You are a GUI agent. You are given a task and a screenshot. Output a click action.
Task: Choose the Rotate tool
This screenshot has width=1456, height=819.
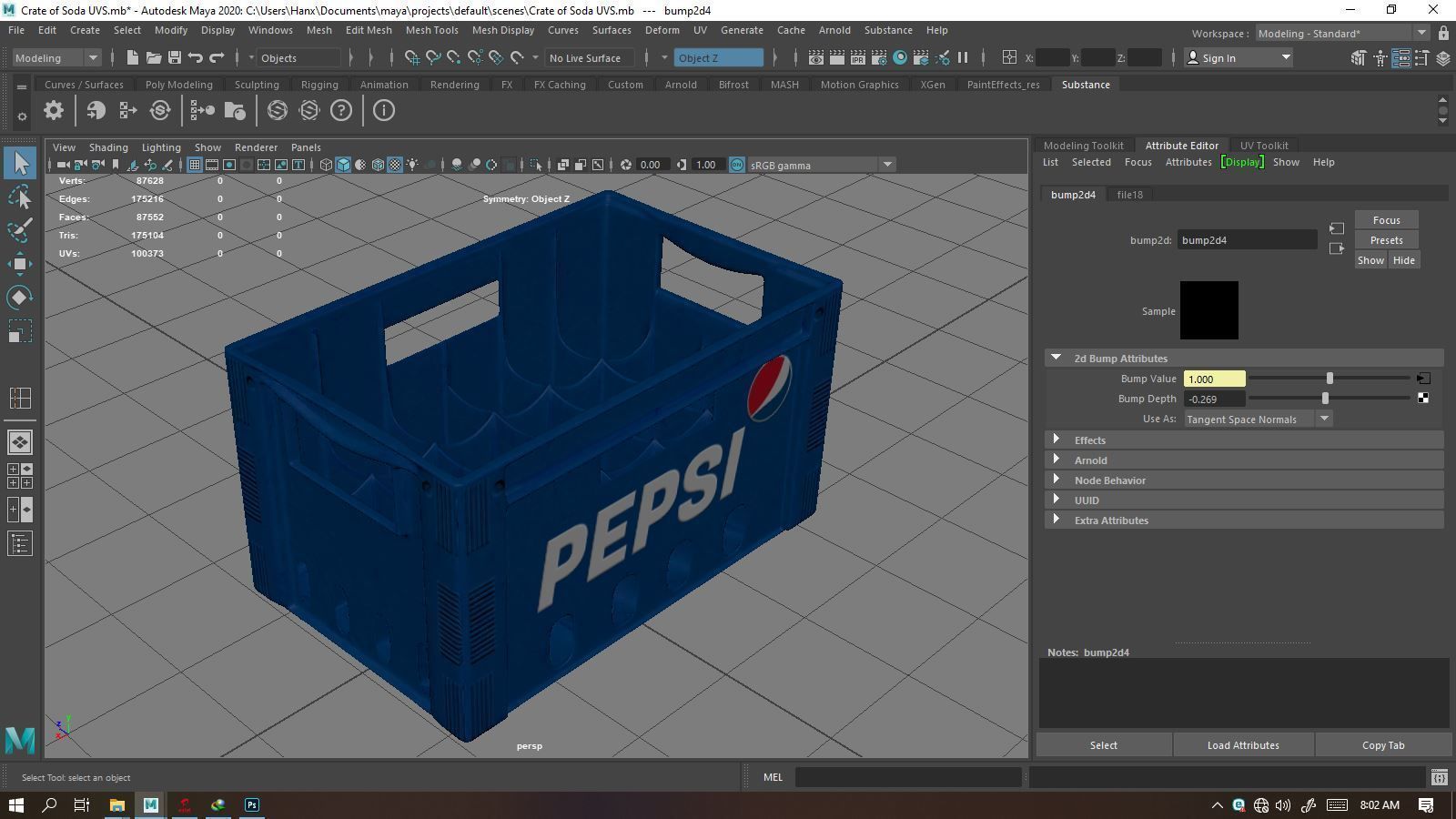(x=20, y=298)
